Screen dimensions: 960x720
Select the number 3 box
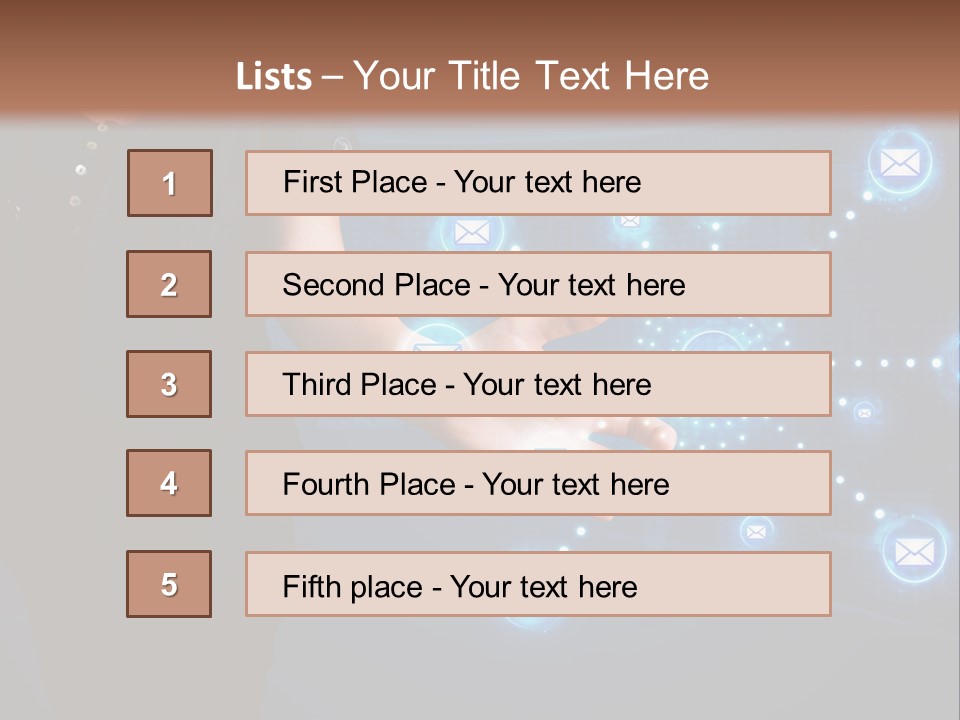click(169, 384)
